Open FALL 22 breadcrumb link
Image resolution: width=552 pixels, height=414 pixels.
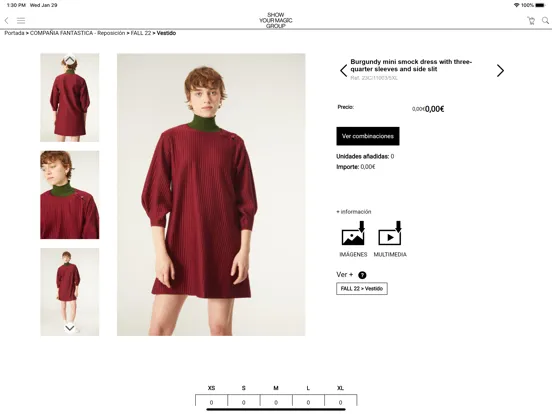[141, 33]
